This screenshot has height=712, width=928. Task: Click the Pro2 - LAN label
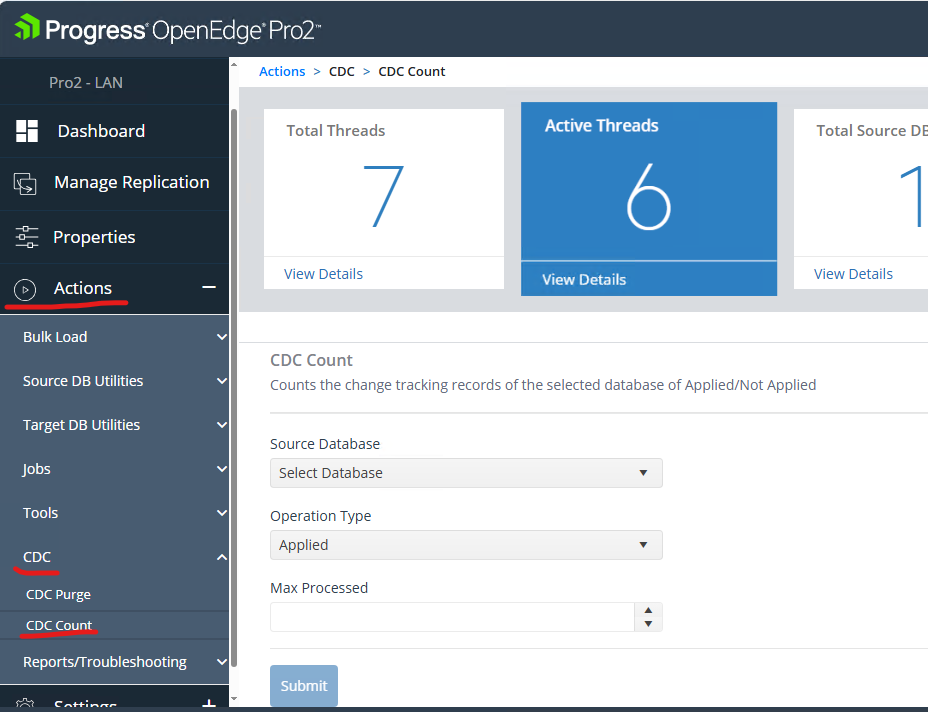coord(86,82)
